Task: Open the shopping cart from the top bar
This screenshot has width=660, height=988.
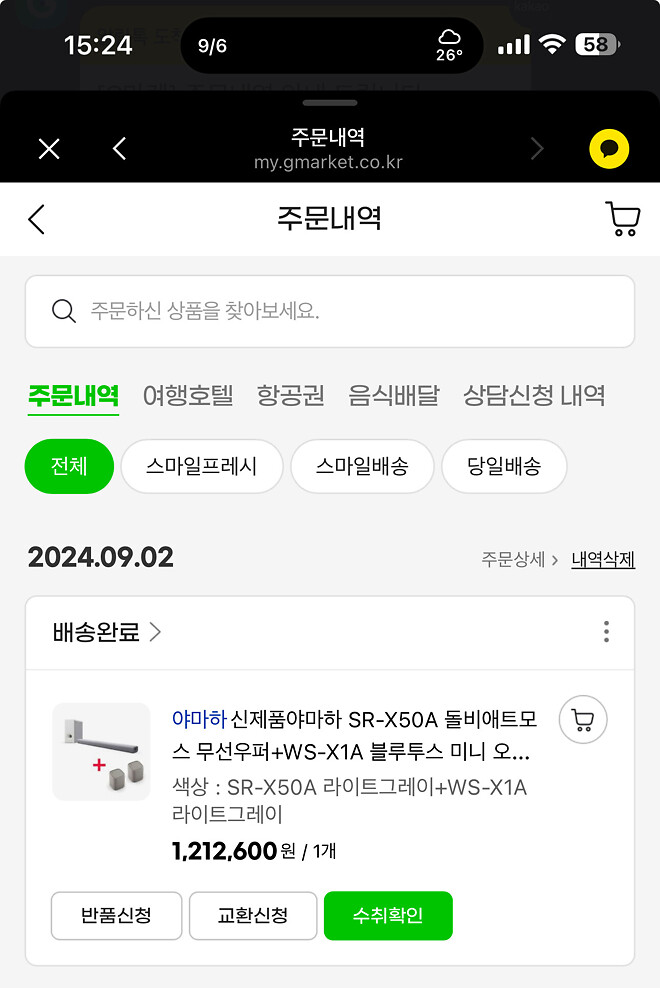Action: point(622,219)
